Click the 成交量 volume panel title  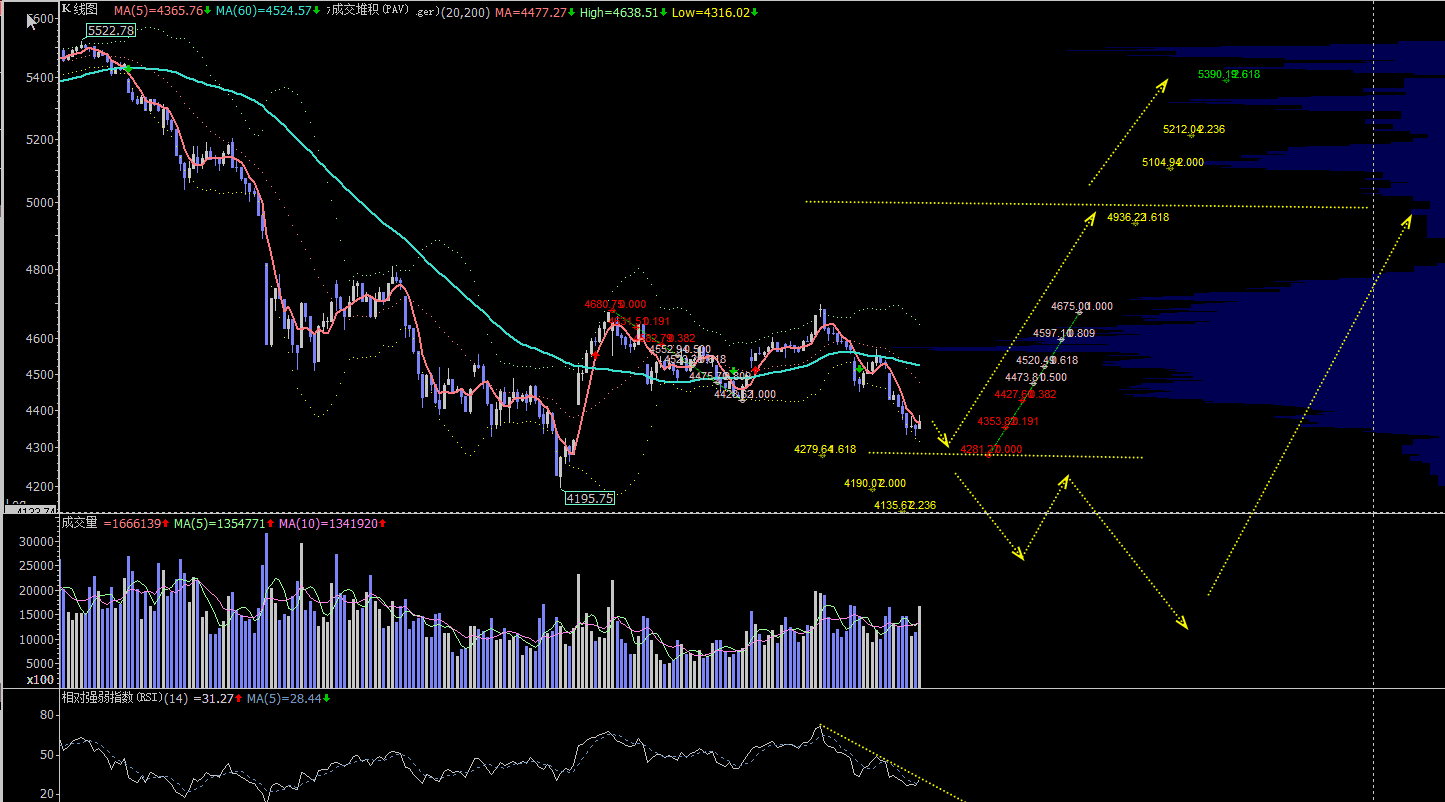point(80,523)
